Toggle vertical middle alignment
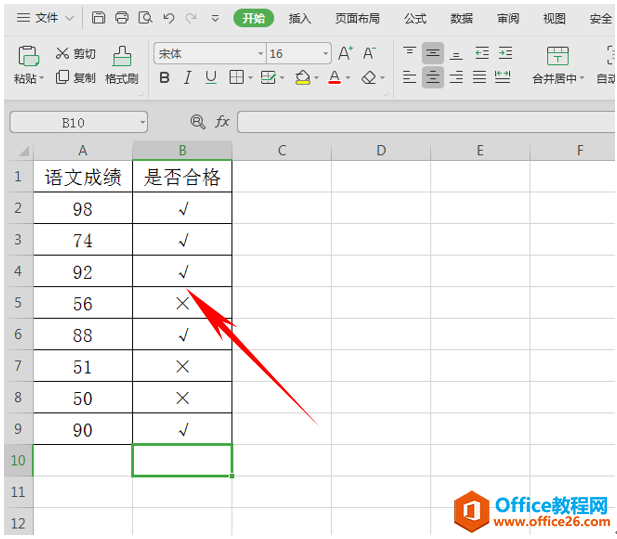Viewport: 617px width, 539px height. (433, 53)
